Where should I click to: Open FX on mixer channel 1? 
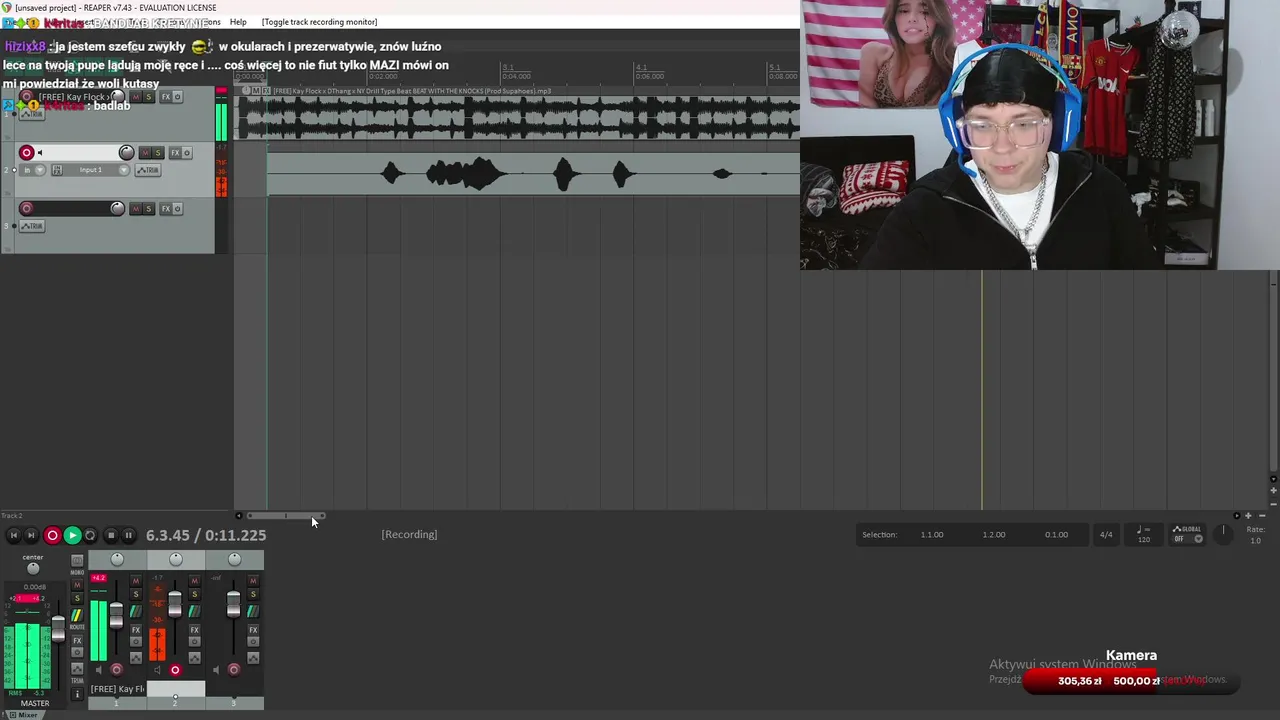pos(136,630)
